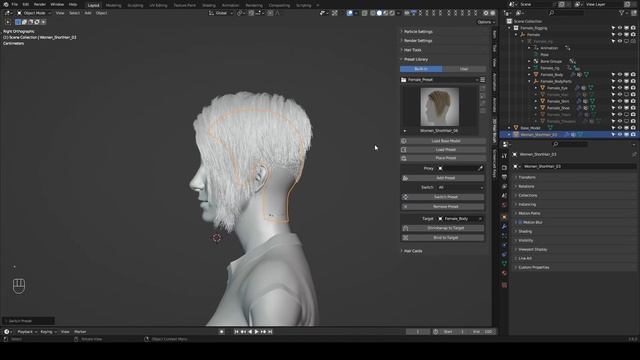This screenshot has height=360, width=640.
Task: Click the Proxy eyedropper icon
Action: [x=480, y=168]
